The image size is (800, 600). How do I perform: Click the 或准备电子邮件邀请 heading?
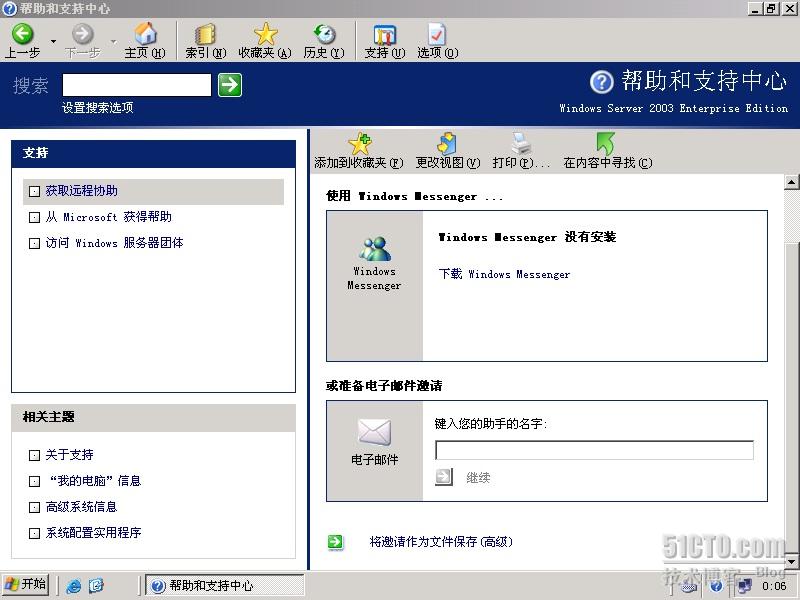(x=384, y=386)
